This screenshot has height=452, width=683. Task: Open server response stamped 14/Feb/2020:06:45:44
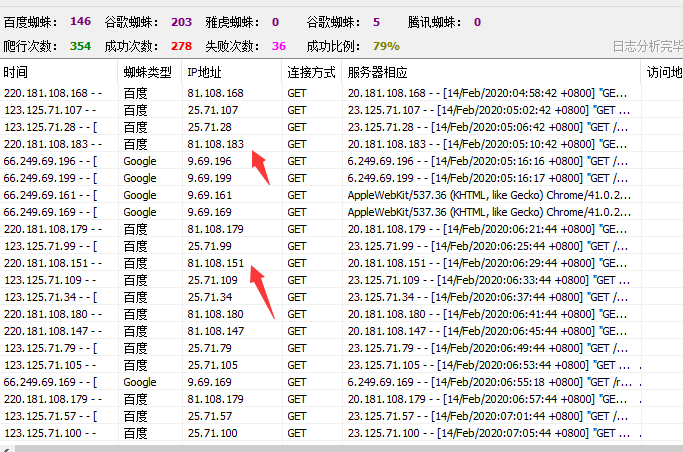(488, 331)
